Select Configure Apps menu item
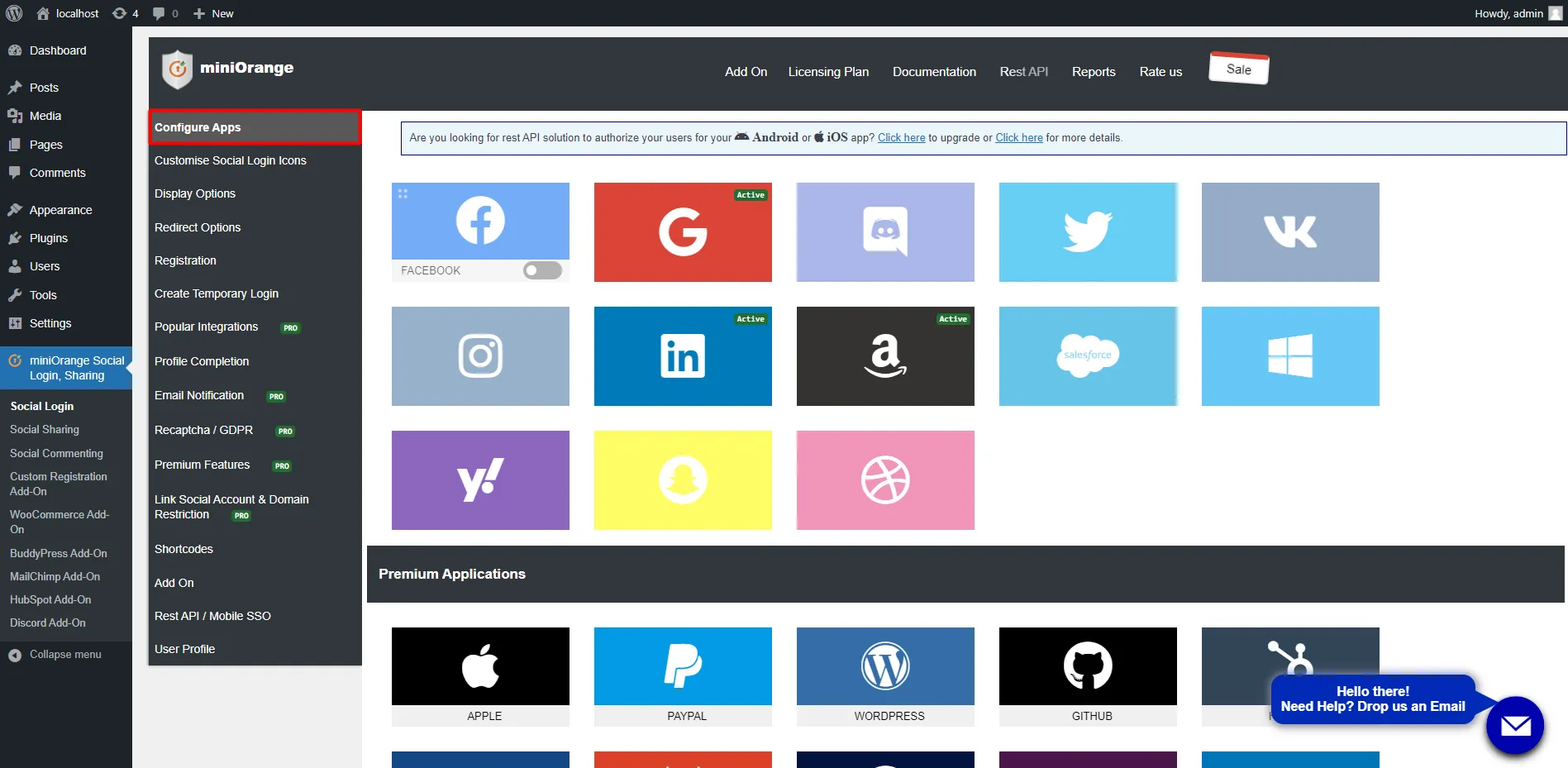 (x=255, y=127)
